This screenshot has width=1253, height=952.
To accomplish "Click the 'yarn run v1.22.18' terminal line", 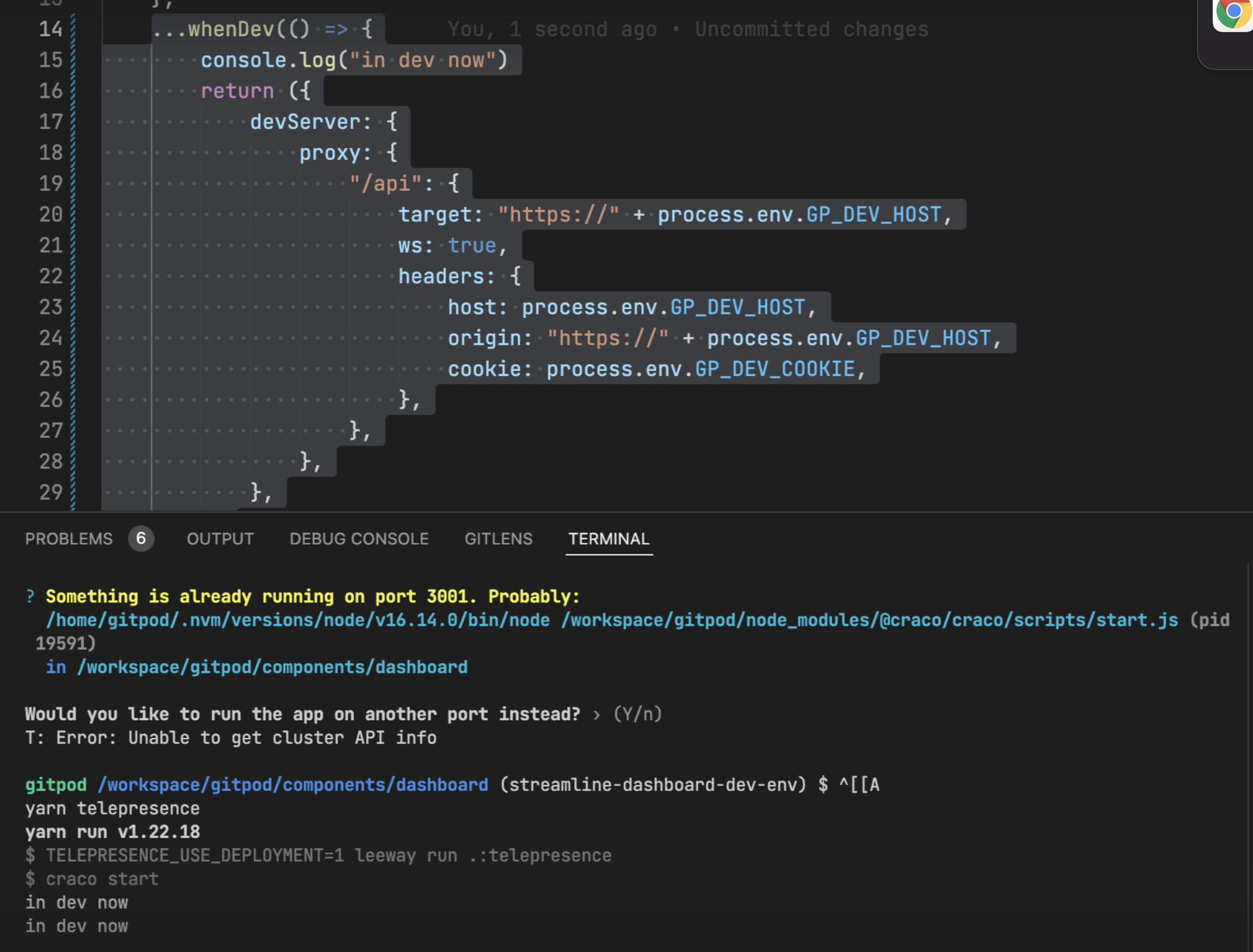I will click(x=112, y=832).
